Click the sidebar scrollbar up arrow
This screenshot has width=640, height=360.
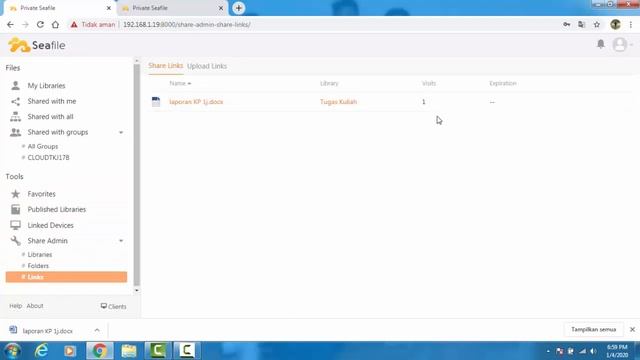(137, 61)
